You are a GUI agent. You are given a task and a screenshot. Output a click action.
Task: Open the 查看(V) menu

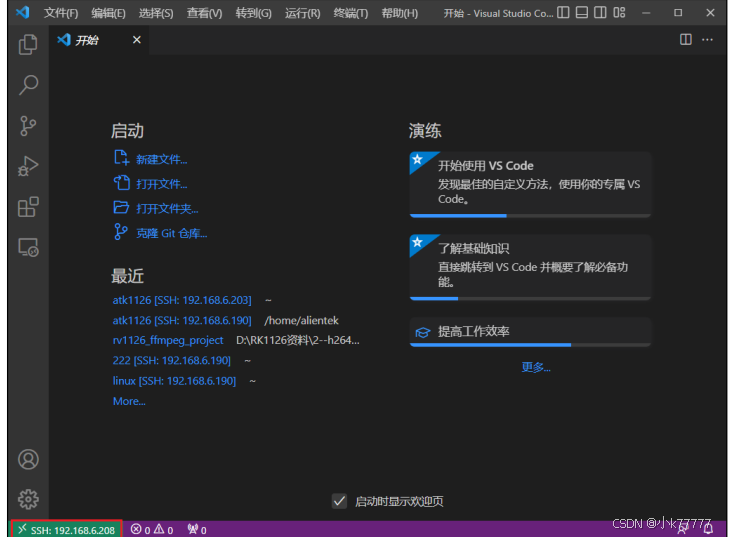pos(204,13)
